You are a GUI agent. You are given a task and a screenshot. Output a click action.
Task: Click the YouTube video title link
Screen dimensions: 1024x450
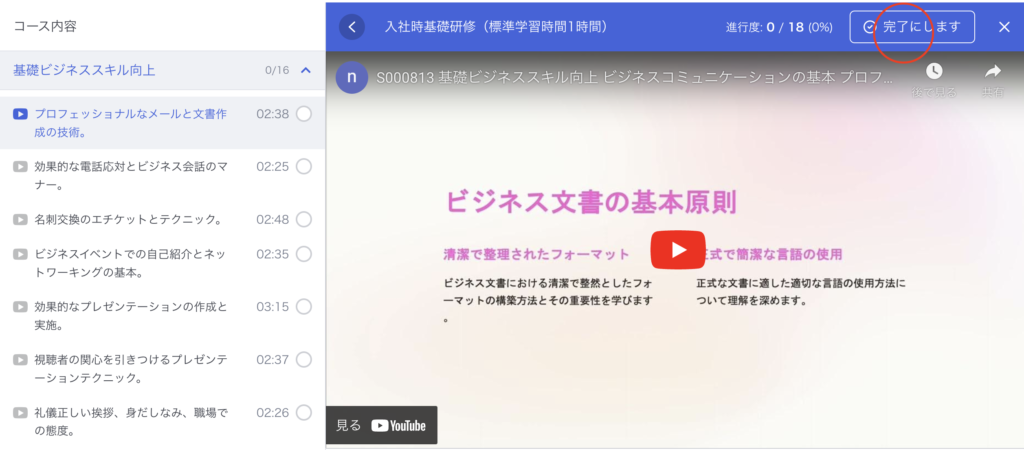630,77
